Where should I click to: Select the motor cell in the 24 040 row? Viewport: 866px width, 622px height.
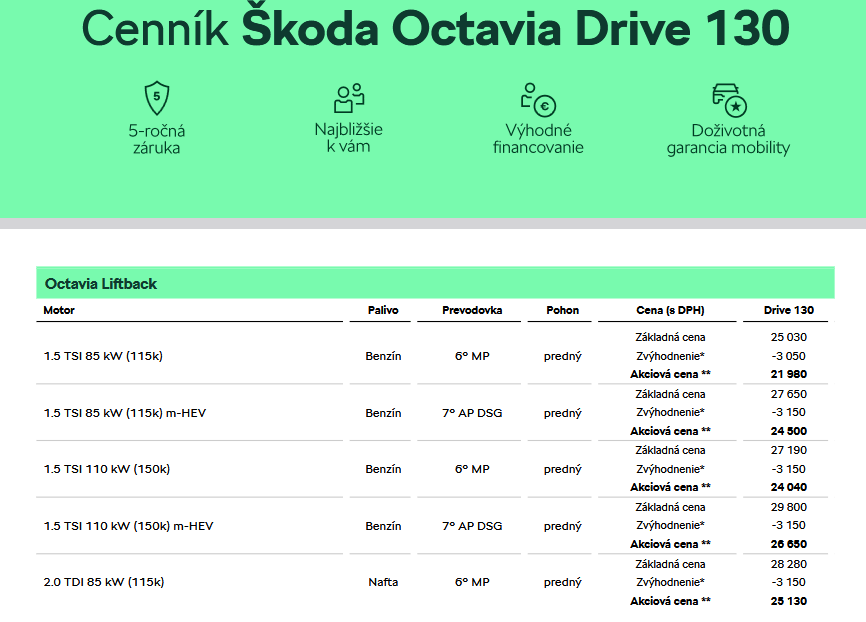107,469
